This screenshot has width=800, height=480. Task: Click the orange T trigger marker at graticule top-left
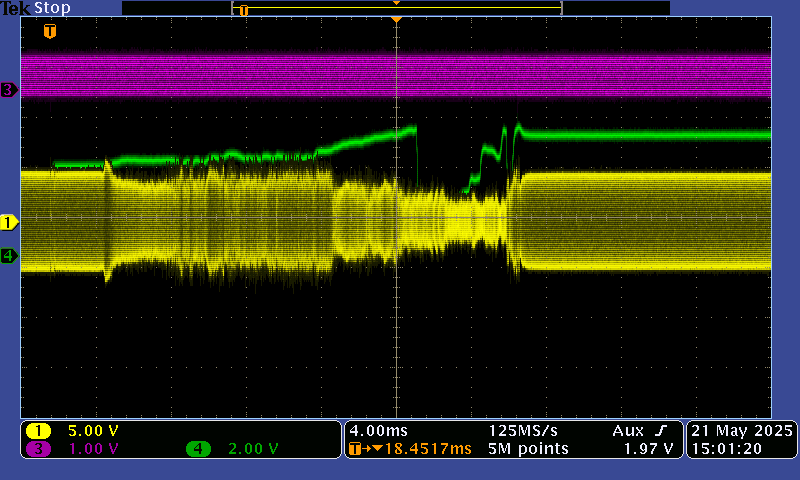click(49, 31)
